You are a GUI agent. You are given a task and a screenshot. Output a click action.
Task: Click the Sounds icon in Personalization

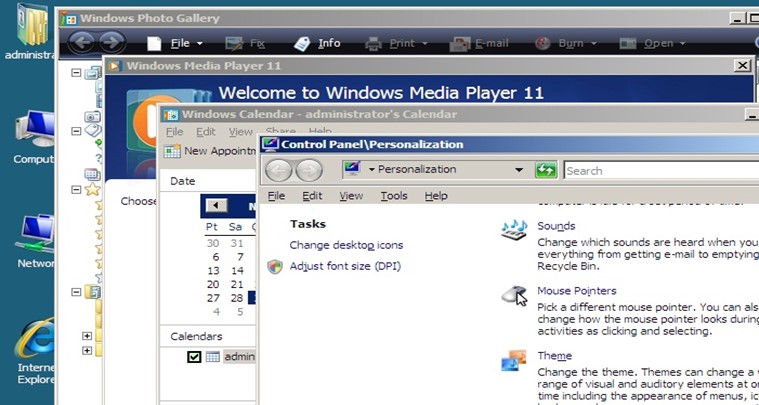point(514,231)
